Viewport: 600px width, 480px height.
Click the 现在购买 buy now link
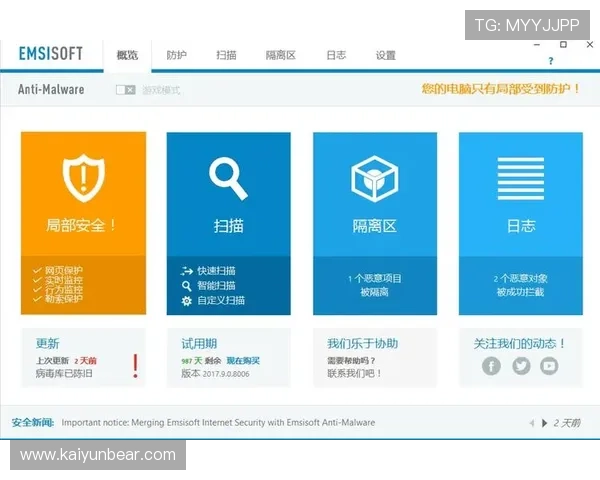tap(242, 360)
